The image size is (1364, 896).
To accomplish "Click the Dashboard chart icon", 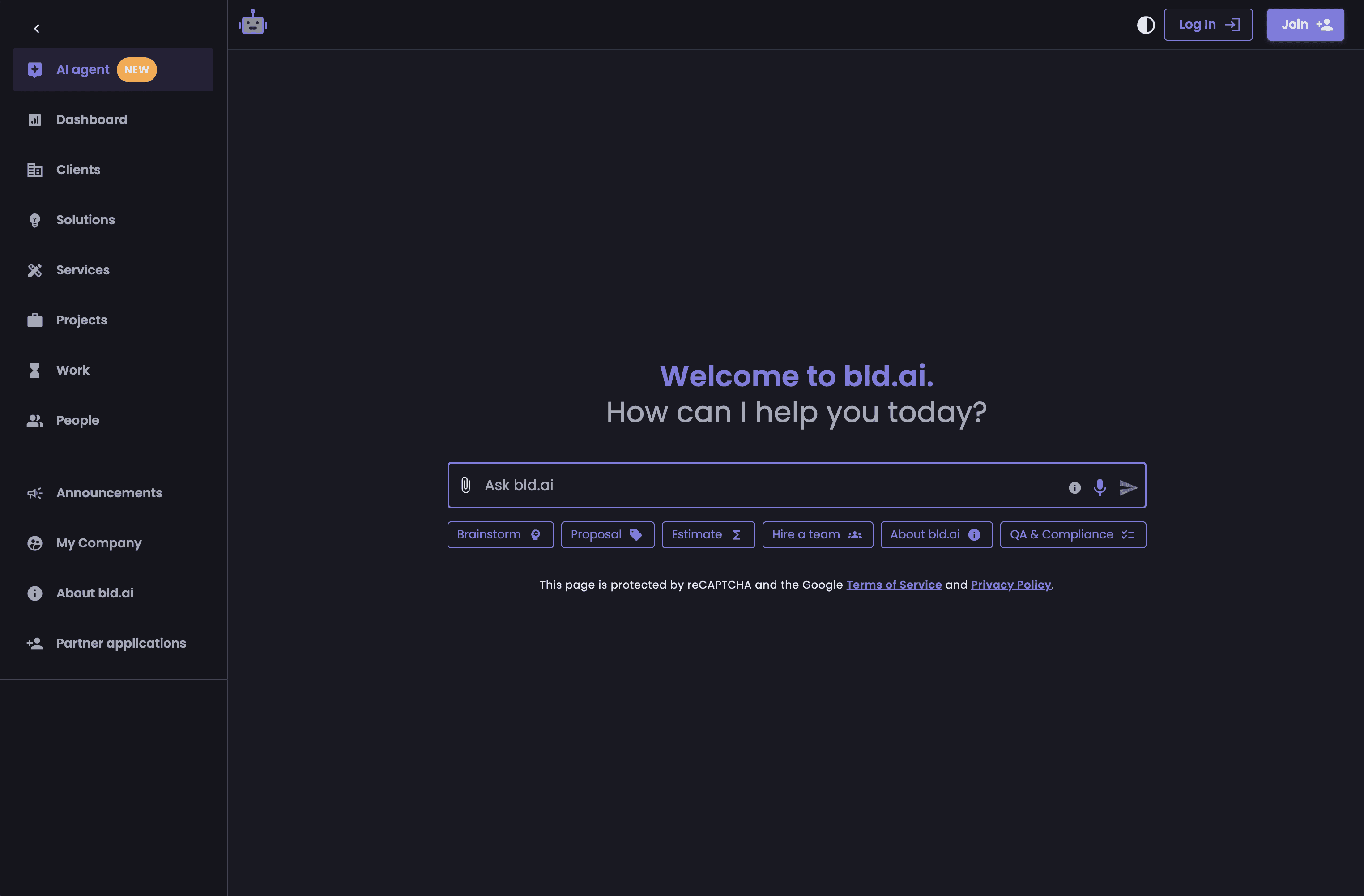I will coord(35,120).
